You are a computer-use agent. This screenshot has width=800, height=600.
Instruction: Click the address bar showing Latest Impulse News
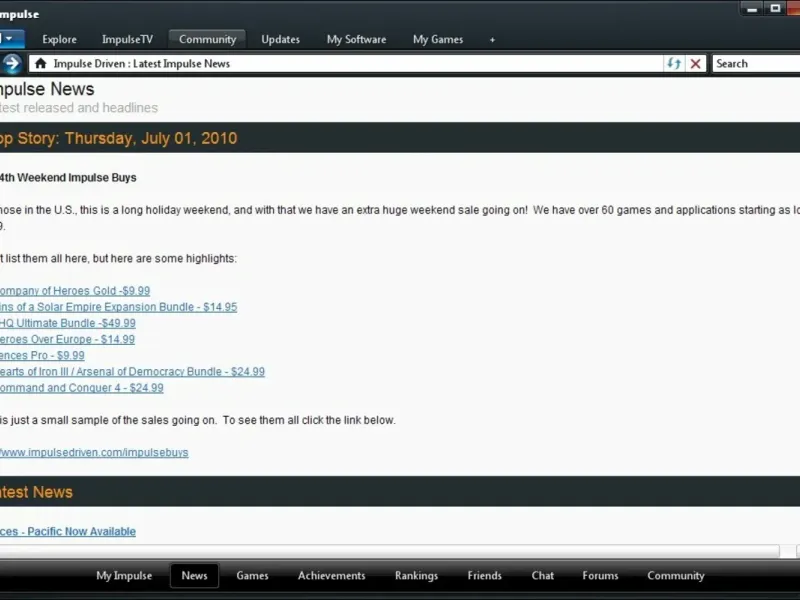pyautogui.click(x=346, y=64)
